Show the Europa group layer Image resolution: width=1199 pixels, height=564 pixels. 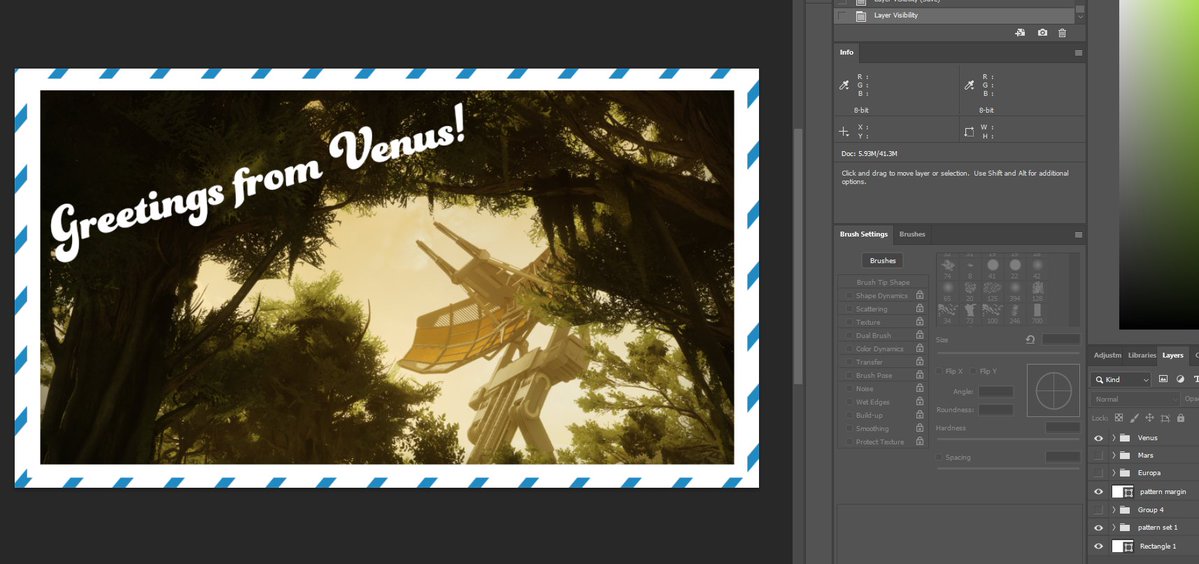point(1099,473)
